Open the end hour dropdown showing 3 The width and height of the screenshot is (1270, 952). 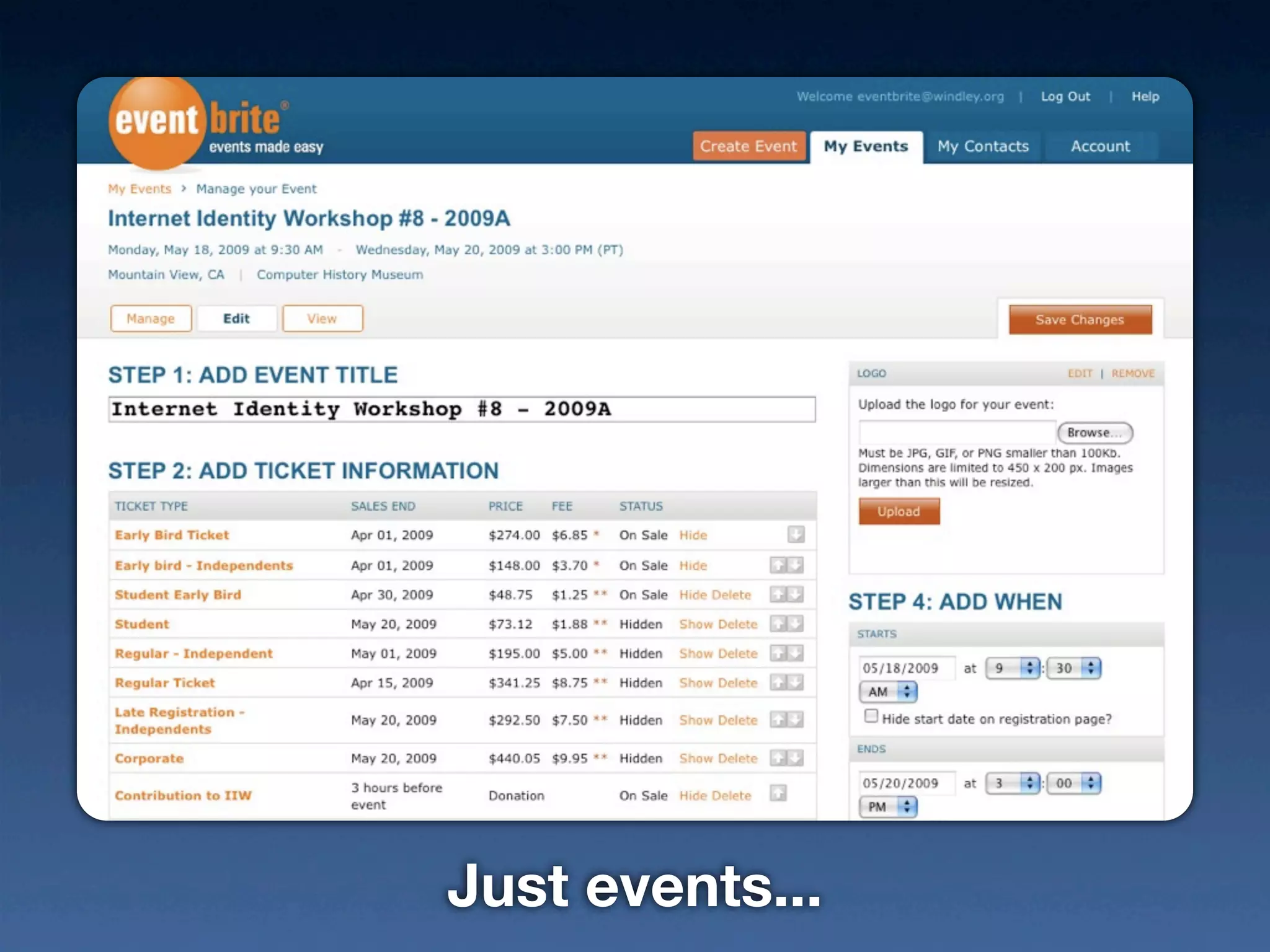click(1012, 783)
